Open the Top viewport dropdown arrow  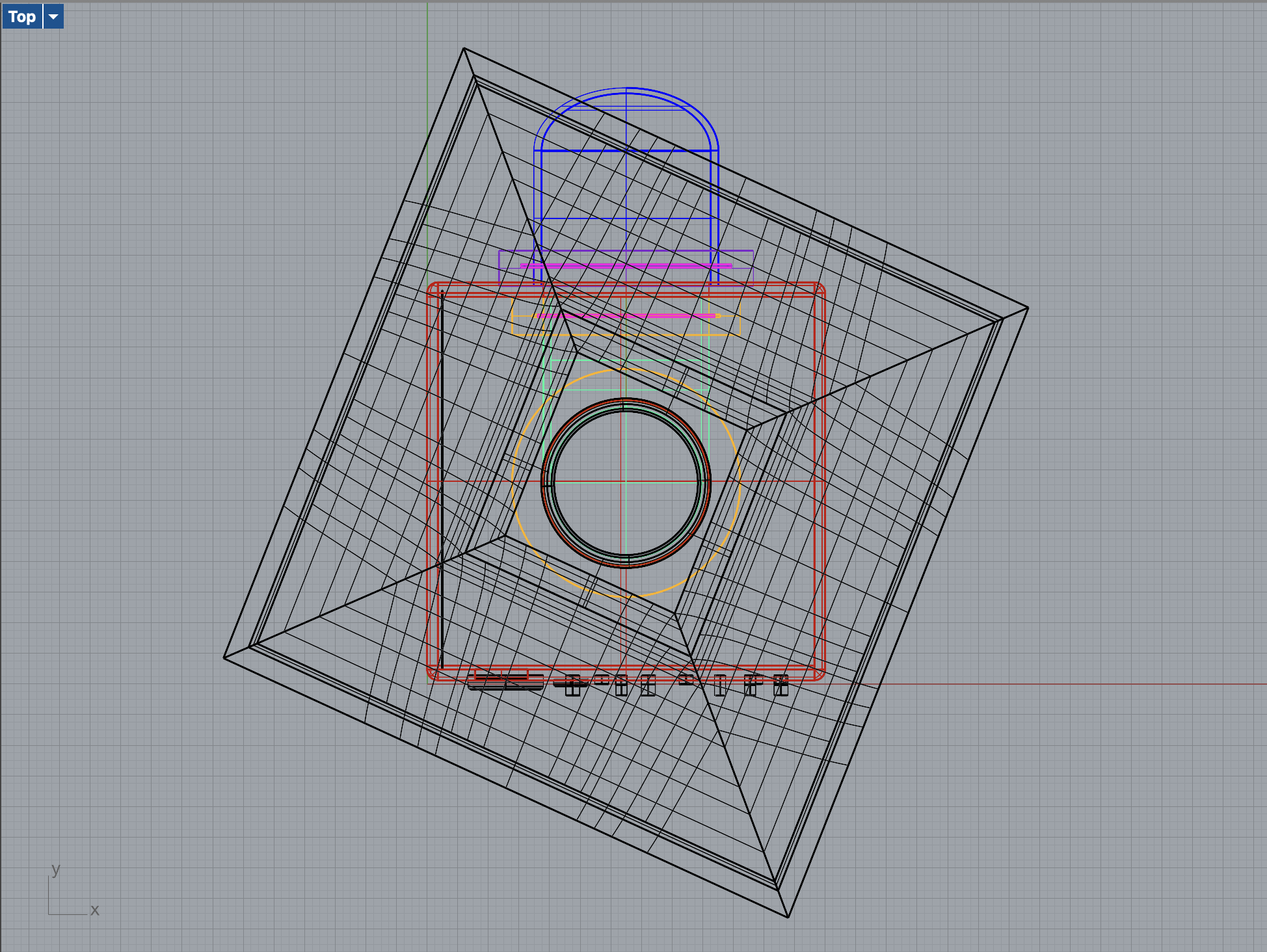click(53, 16)
